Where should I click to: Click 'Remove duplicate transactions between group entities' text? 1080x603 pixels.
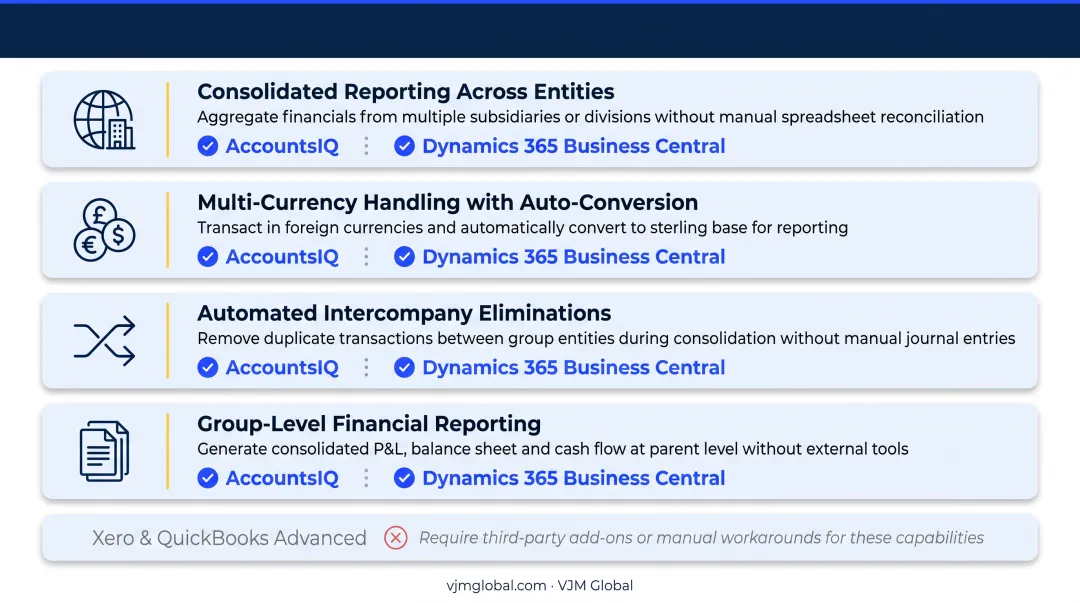pos(606,338)
